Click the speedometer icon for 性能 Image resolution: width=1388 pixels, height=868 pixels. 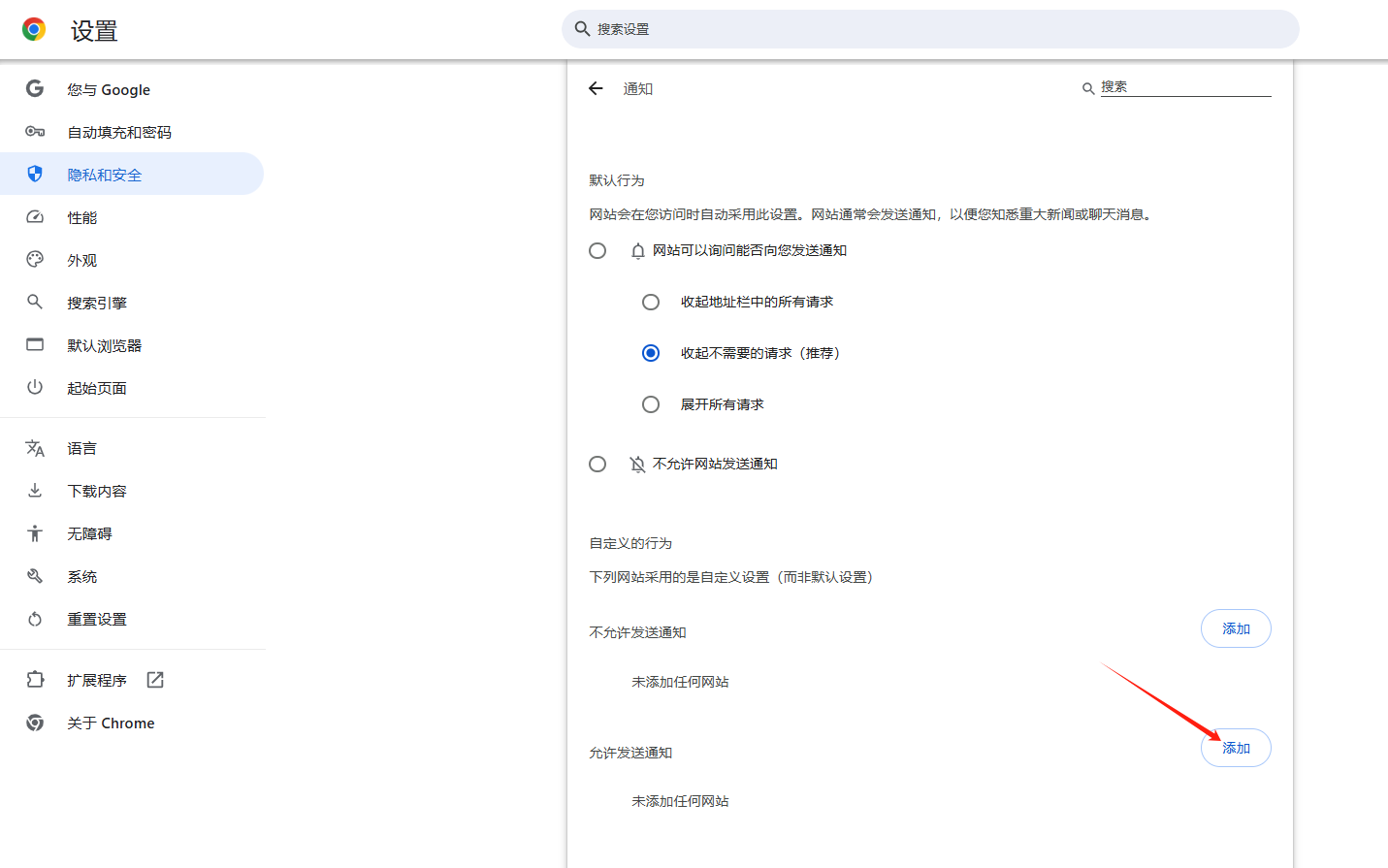tap(35, 216)
